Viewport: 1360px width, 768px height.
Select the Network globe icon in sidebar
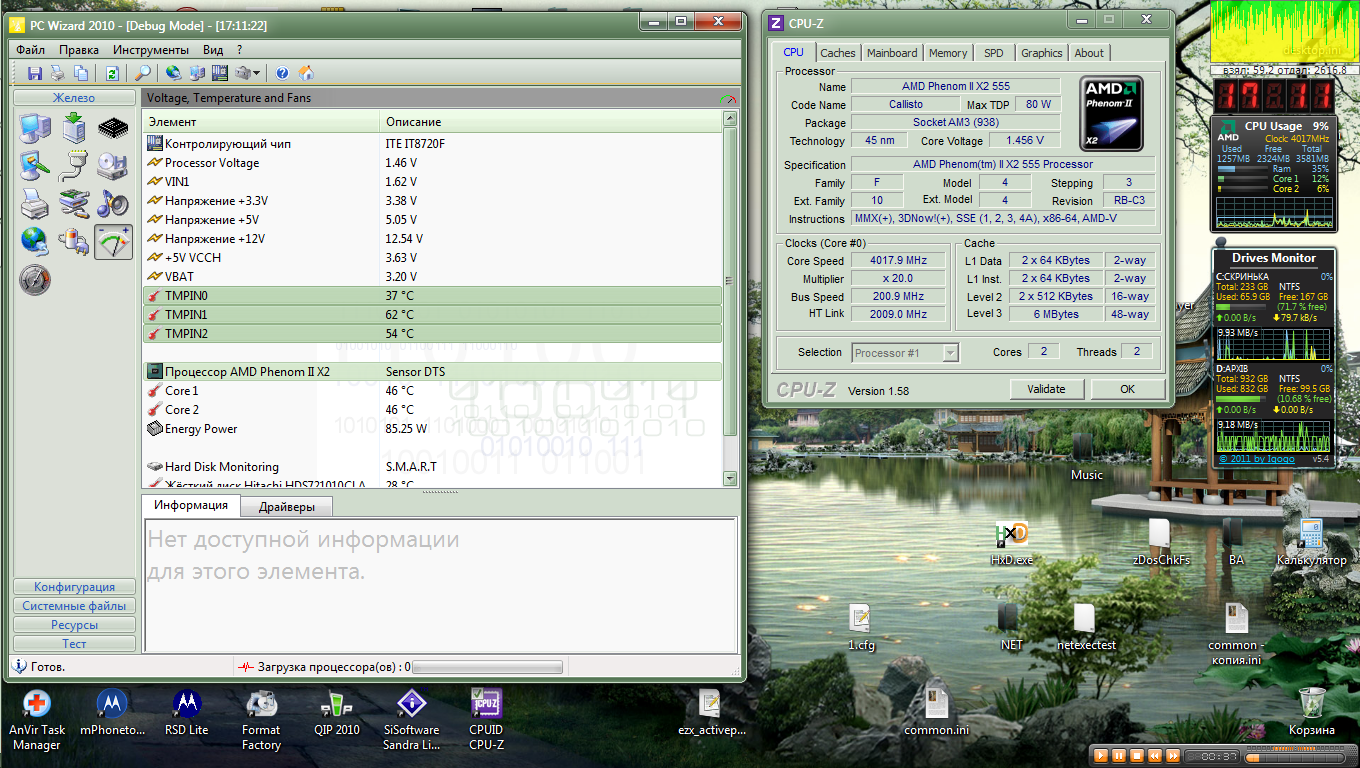point(35,241)
